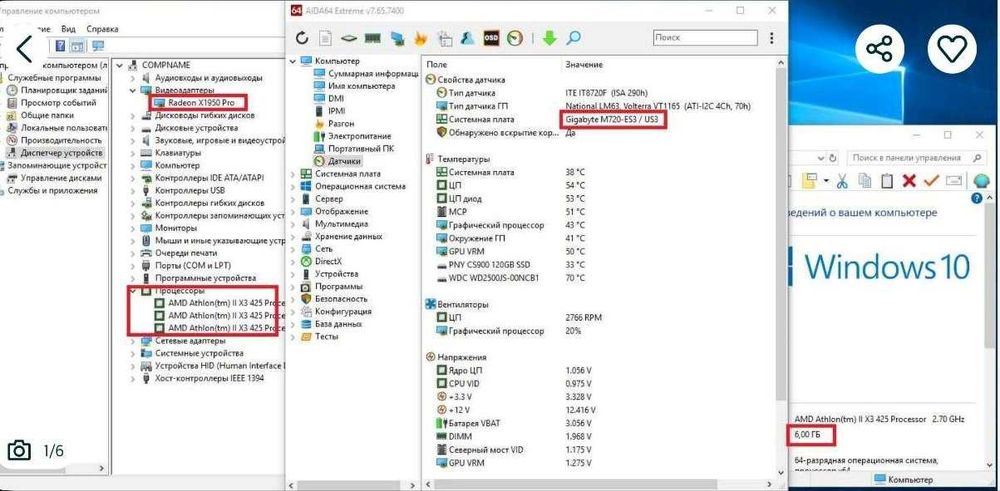Click the AIDA64 refresh toolbar icon
Viewport: 1000px width, 491px height.
pos(302,38)
